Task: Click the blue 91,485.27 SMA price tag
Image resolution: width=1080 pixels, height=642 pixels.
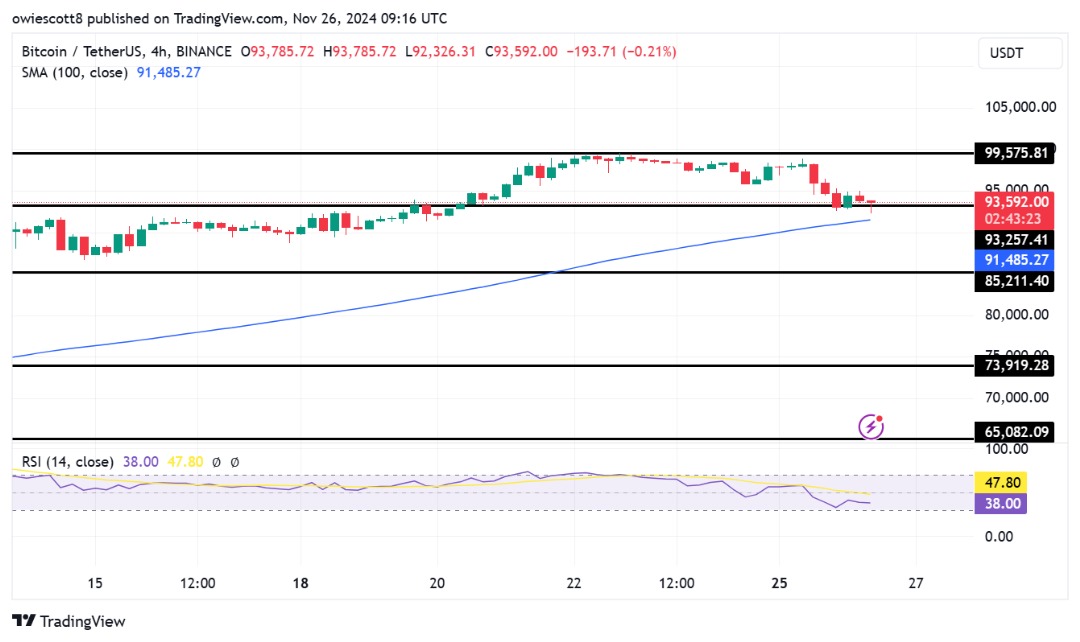Action: (x=1014, y=261)
